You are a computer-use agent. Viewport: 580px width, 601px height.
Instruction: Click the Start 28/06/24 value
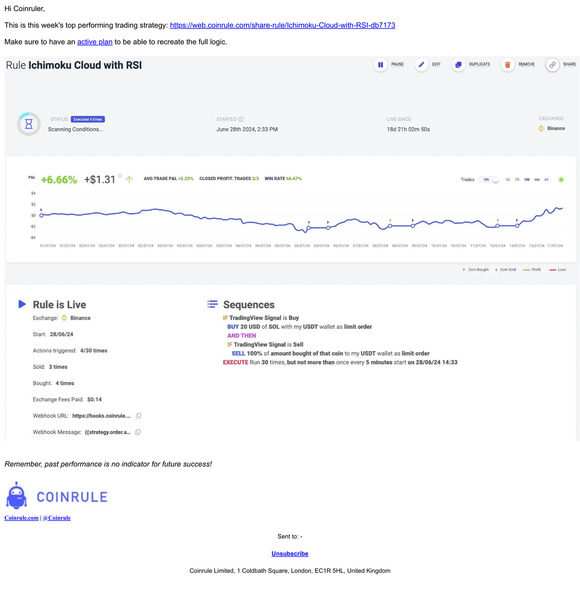(x=61, y=334)
